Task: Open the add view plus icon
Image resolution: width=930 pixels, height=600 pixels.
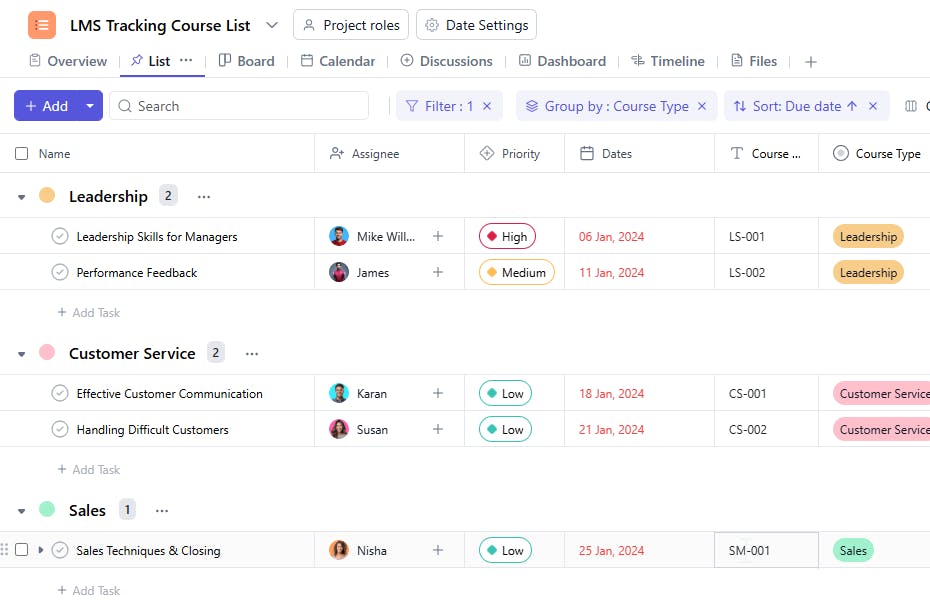Action: coord(811,62)
